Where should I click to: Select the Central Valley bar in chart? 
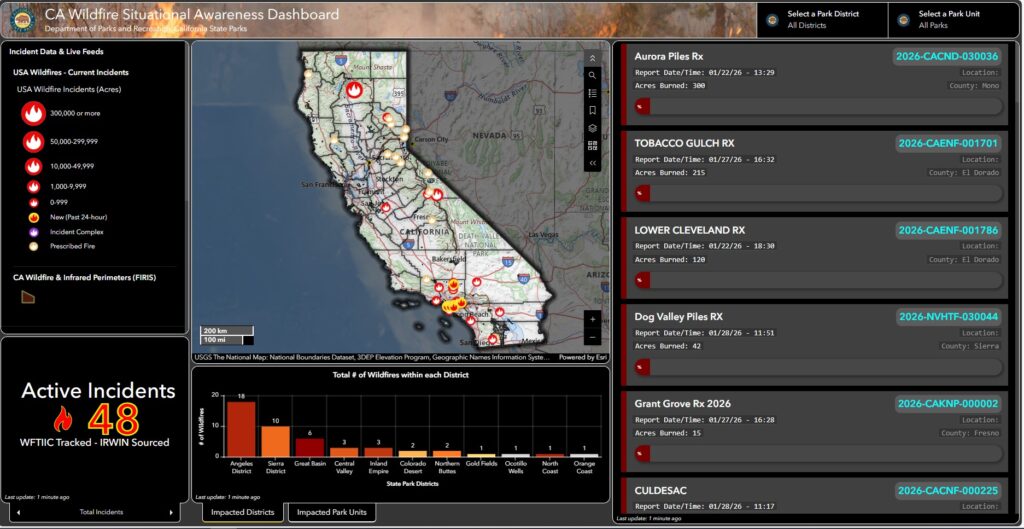tap(344, 452)
